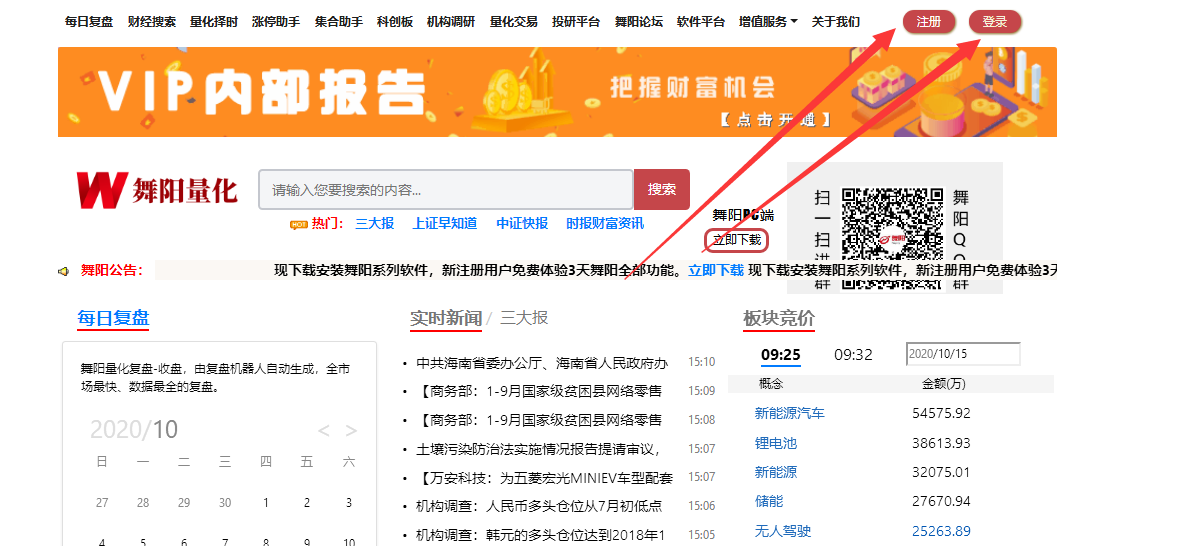Image resolution: width=1179 pixels, height=546 pixels.
Task: Open news 土壤污染防治法实施情况报告
Action: coord(538,449)
